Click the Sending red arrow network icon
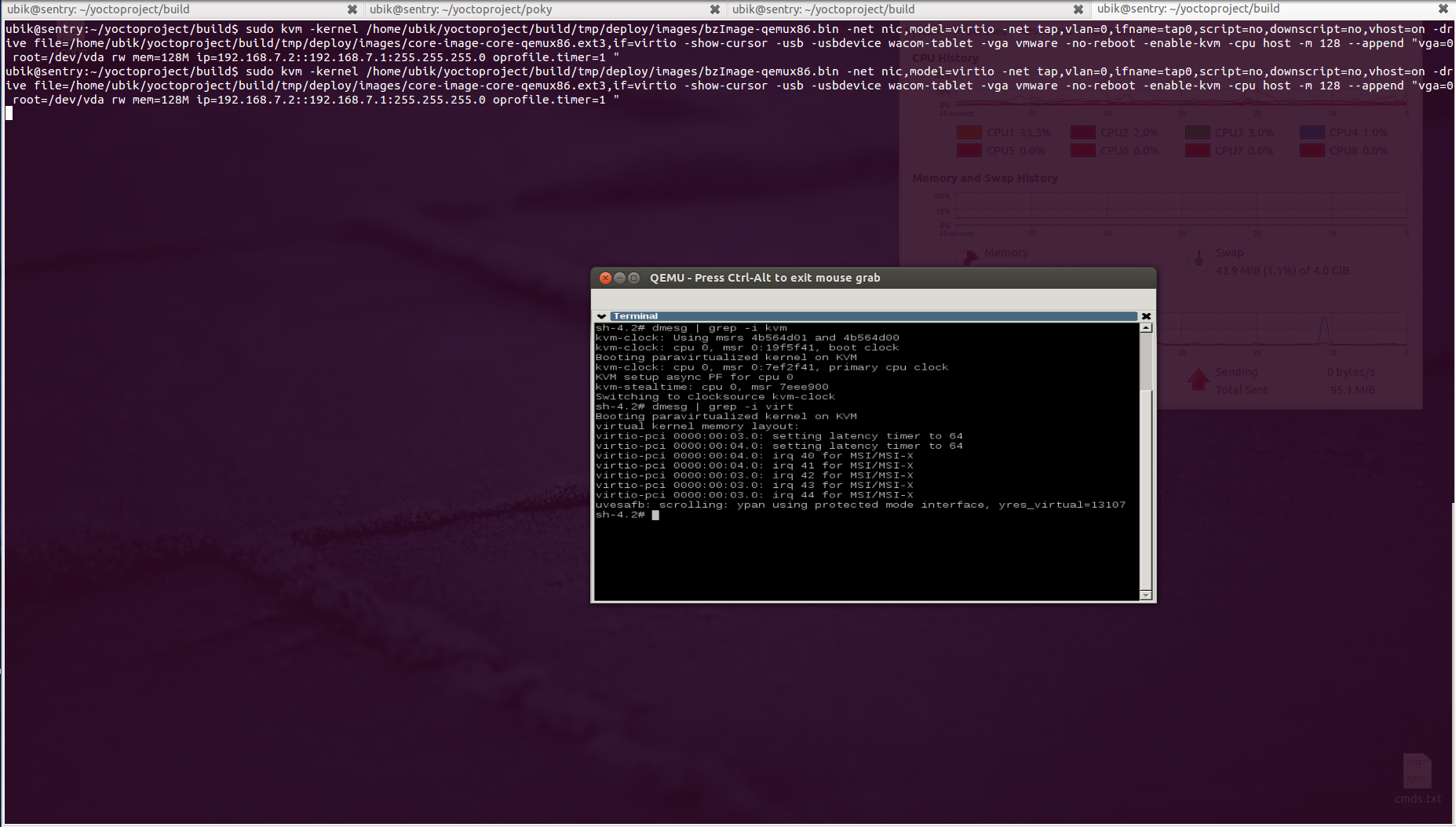 pyautogui.click(x=1198, y=380)
